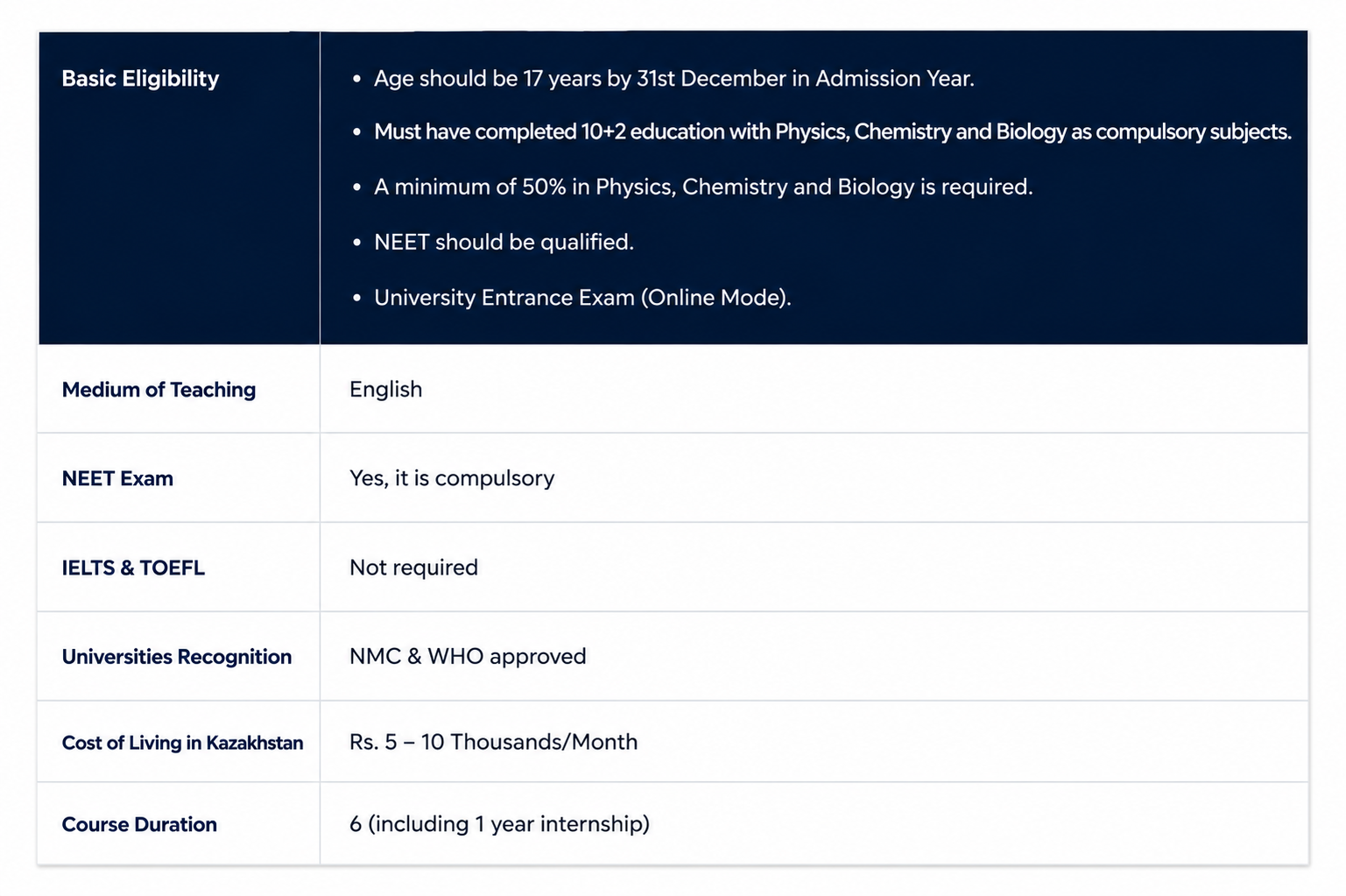
Task: Select the 'Yes, it is compulsory' text
Action: click(x=452, y=478)
